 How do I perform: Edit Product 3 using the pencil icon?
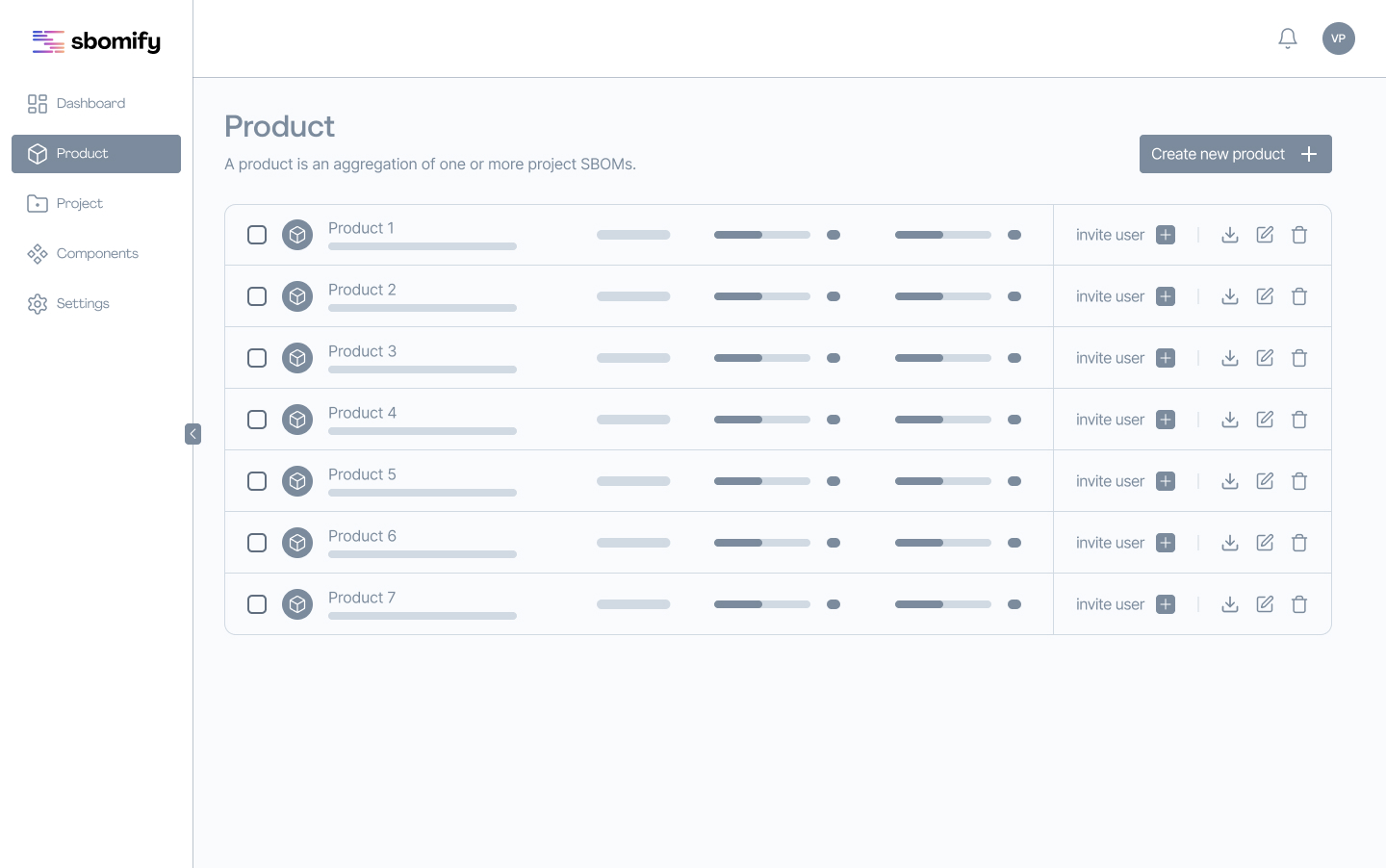(1265, 358)
